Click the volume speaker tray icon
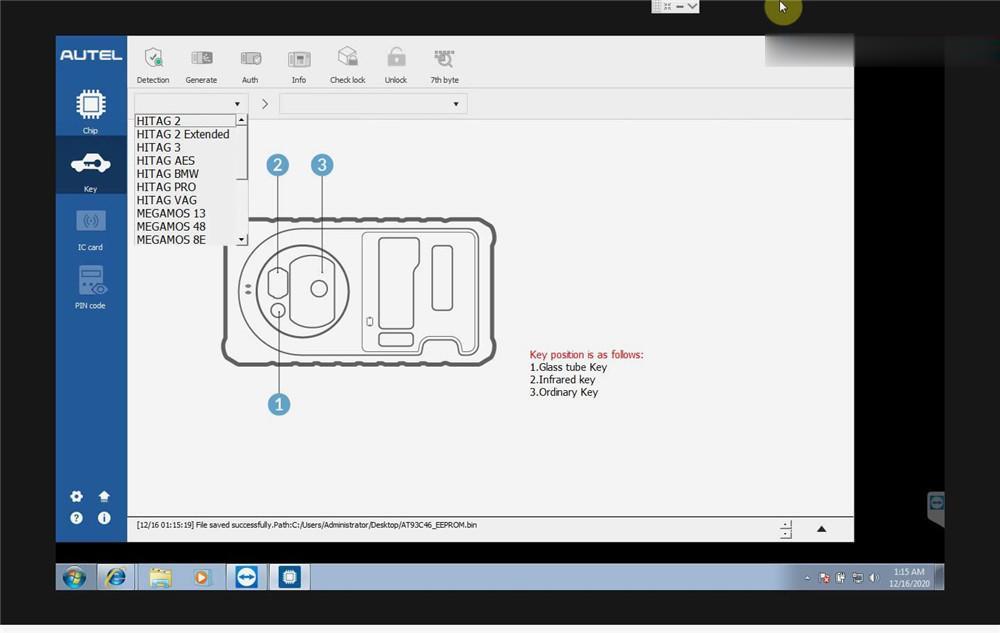 [x=874, y=578]
